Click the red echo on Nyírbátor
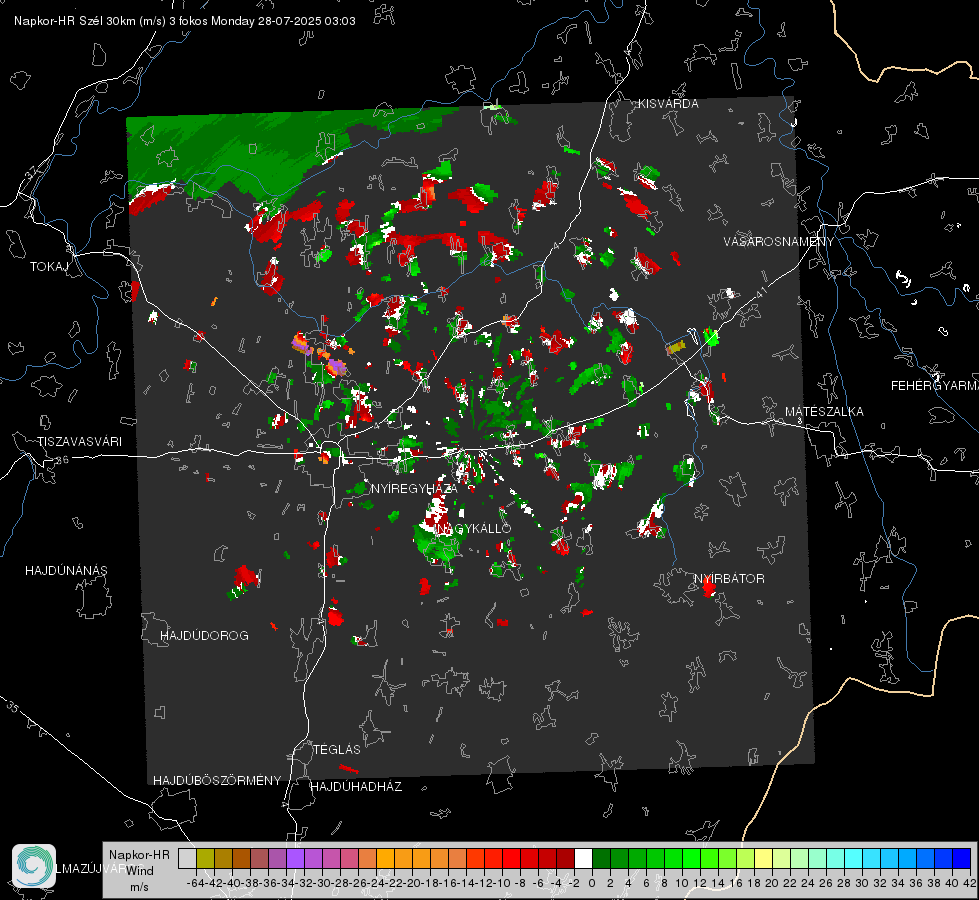The height and width of the screenshot is (900, 979). coord(709,586)
